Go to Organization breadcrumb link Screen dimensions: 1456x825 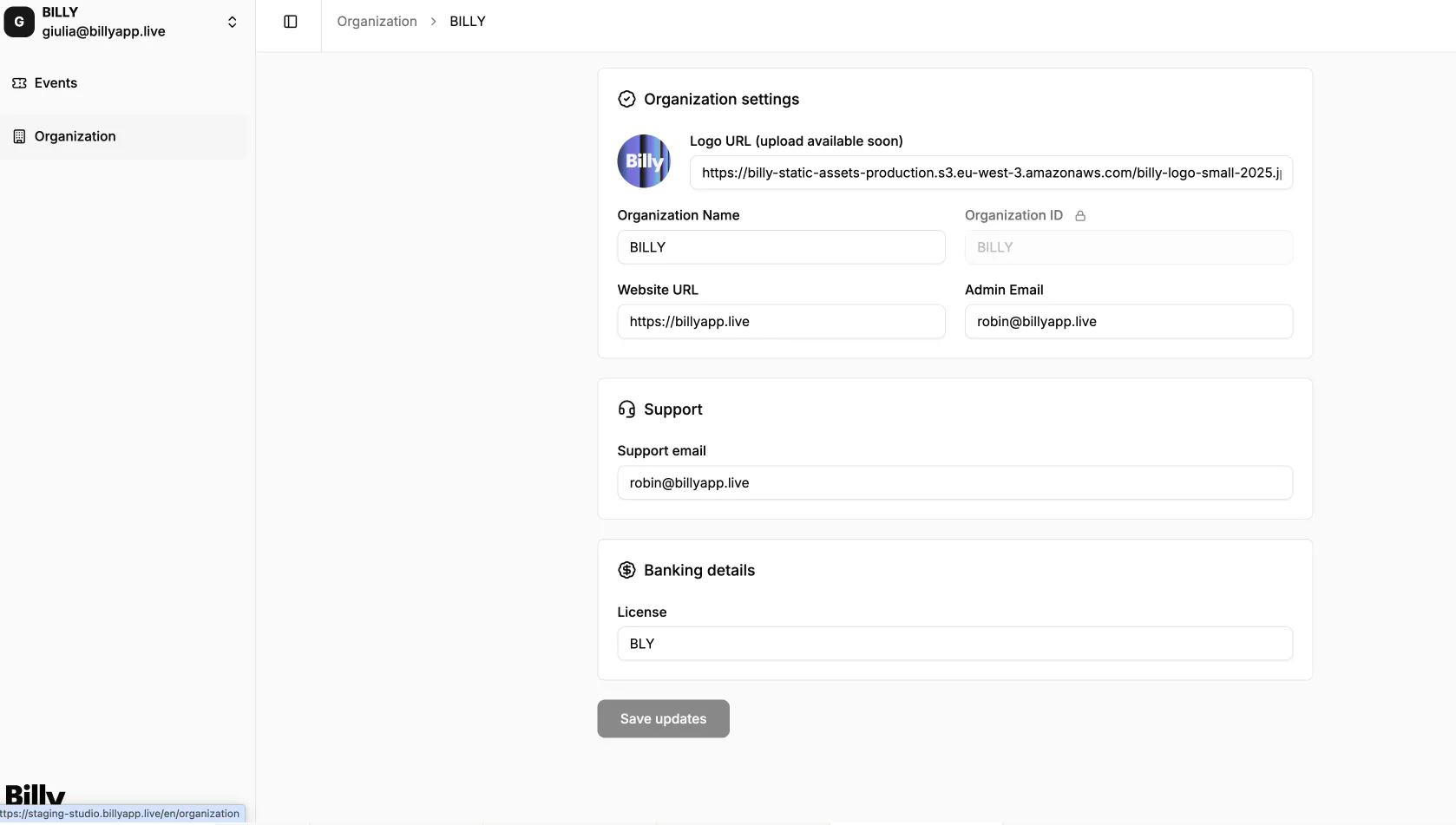[x=377, y=22]
